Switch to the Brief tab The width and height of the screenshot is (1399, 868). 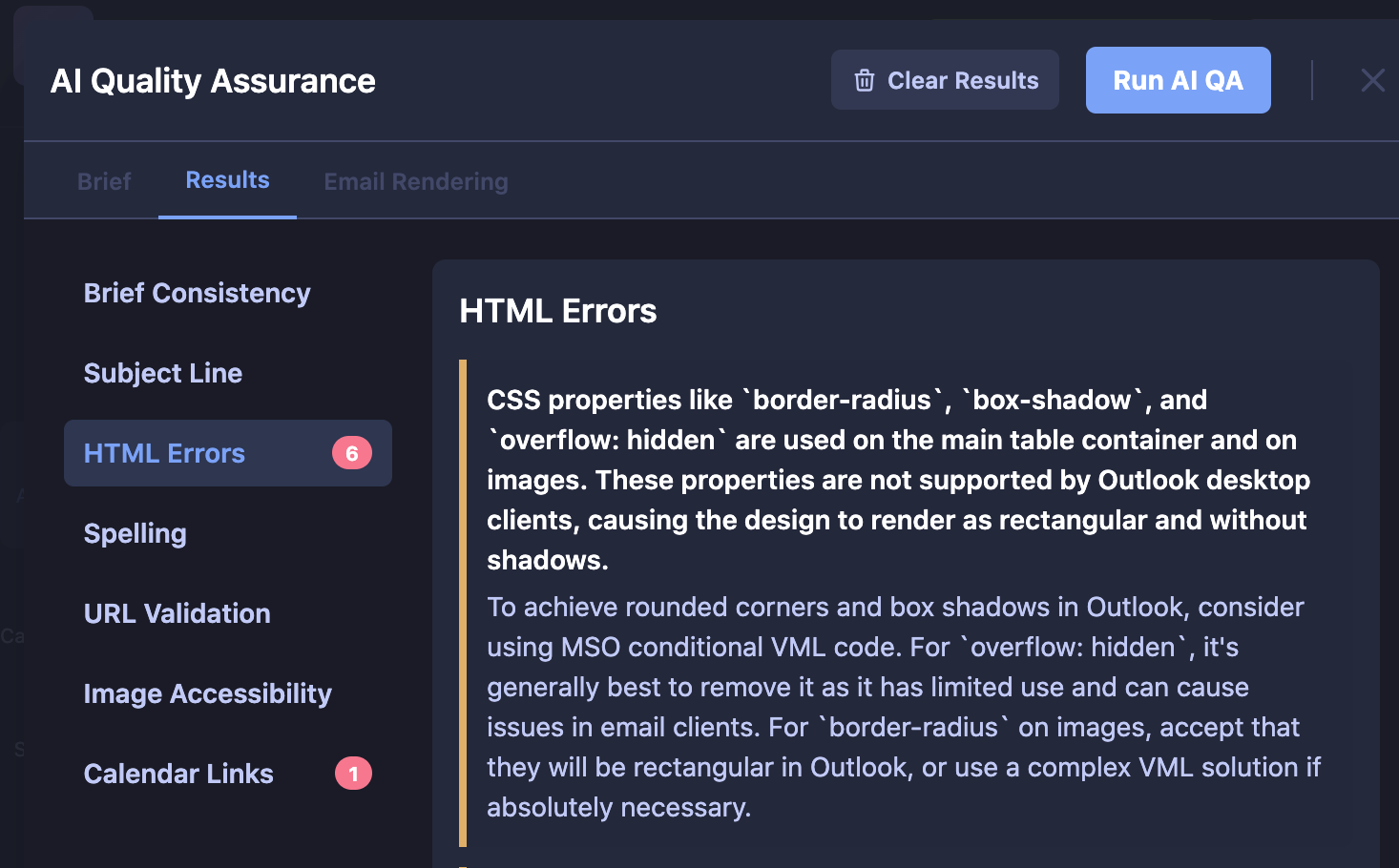104,180
